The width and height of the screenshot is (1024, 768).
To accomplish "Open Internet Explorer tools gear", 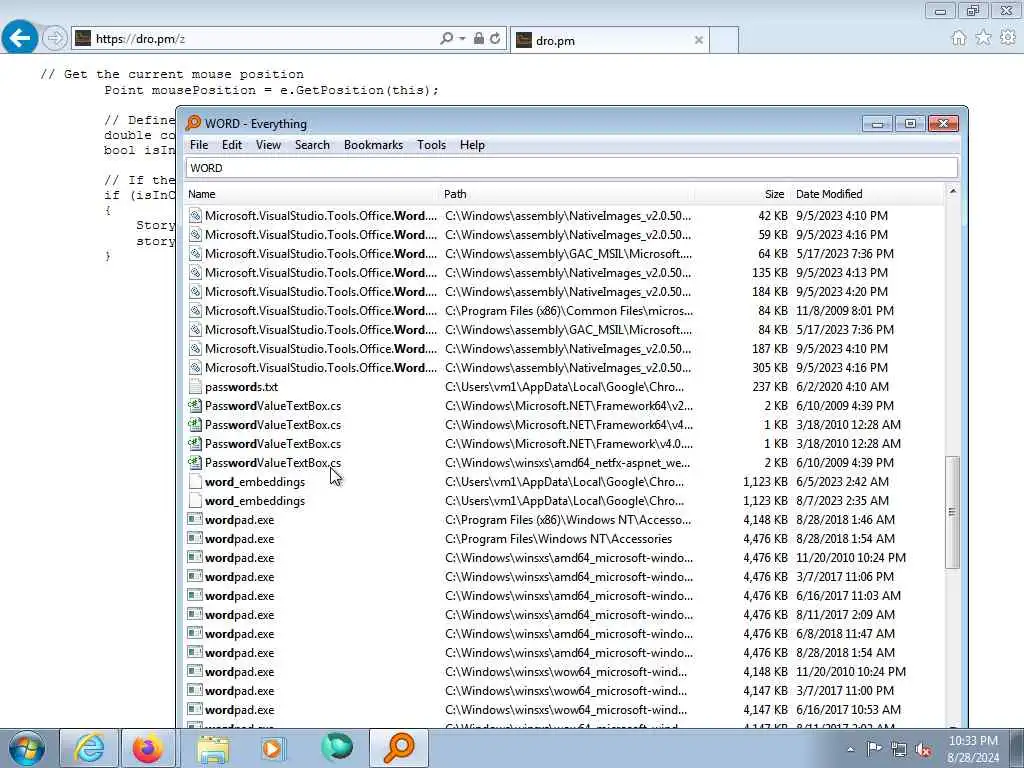I will [x=1008, y=38].
